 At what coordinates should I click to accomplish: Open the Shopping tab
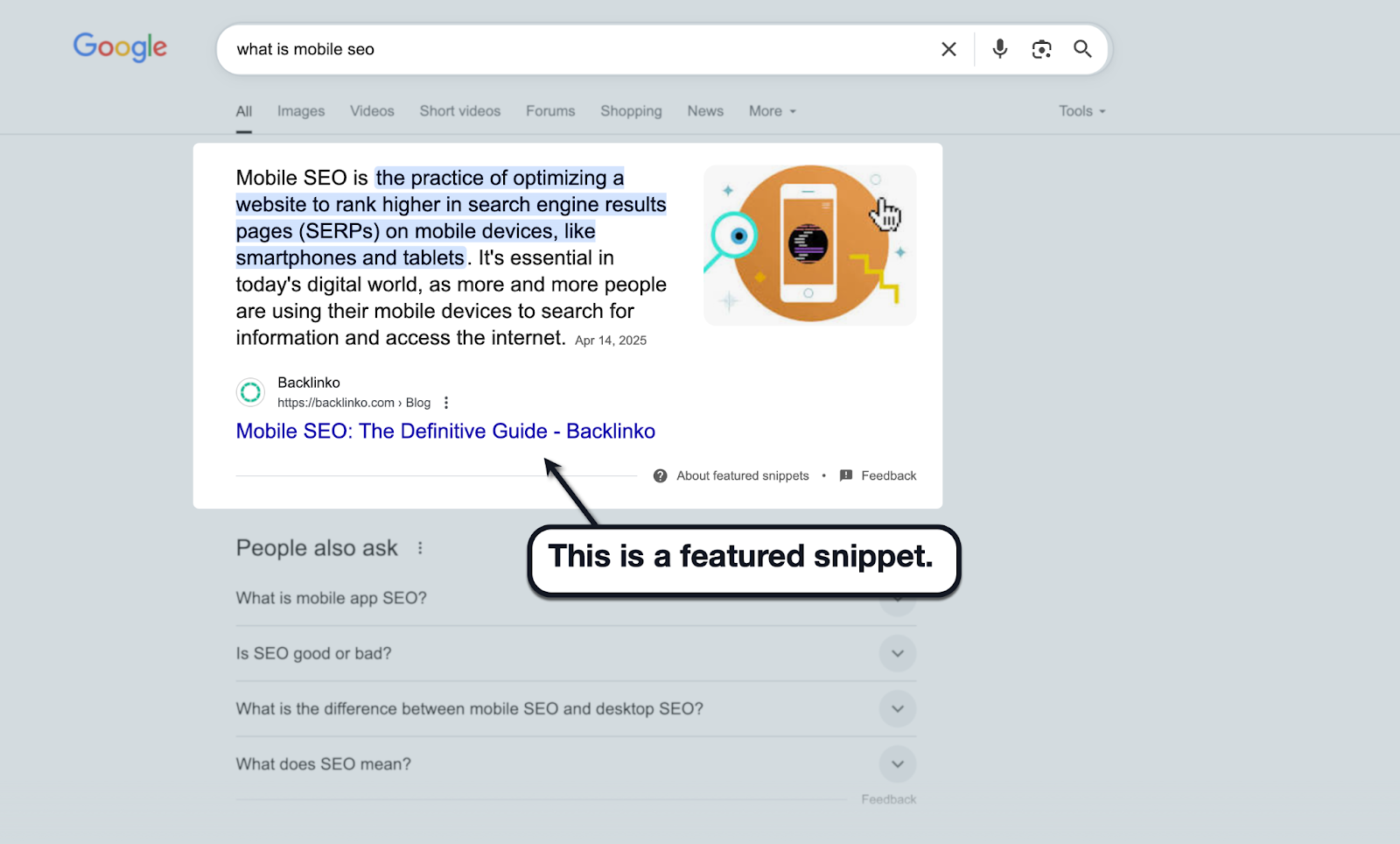coord(631,111)
